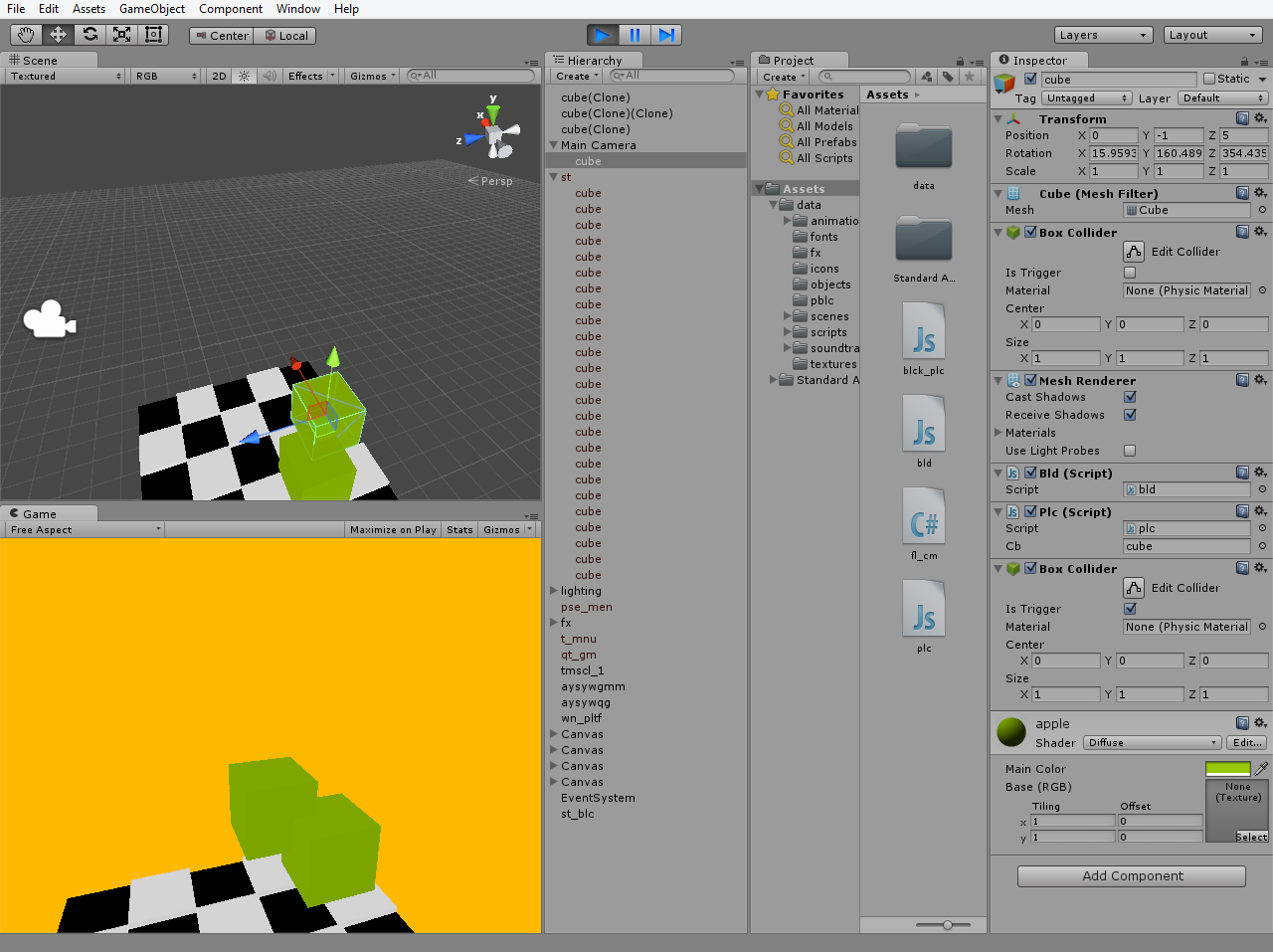1273x952 pixels.
Task: Open the Layout dropdown
Action: coord(1212,35)
